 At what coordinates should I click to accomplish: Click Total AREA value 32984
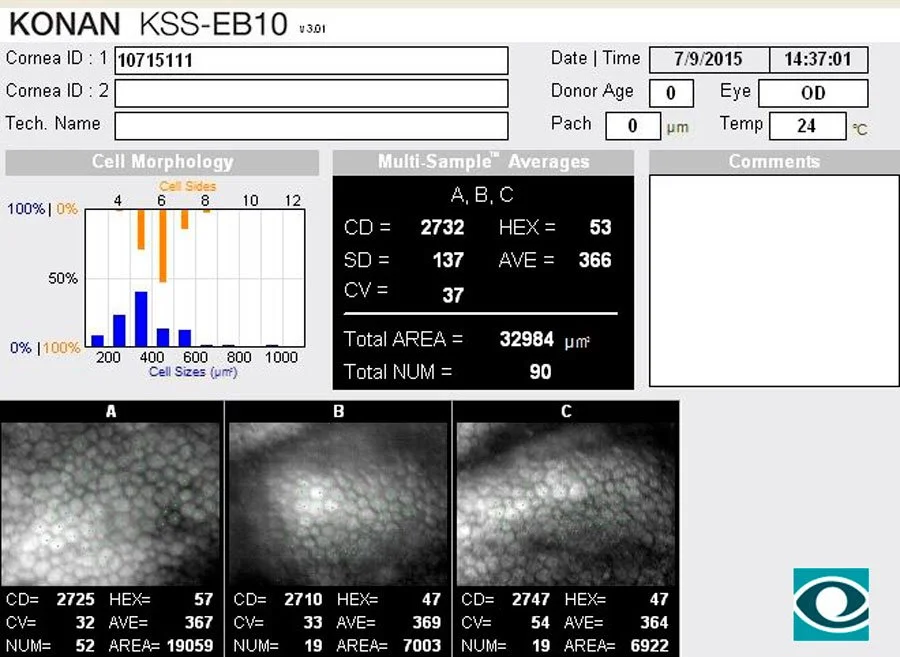pos(526,339)
